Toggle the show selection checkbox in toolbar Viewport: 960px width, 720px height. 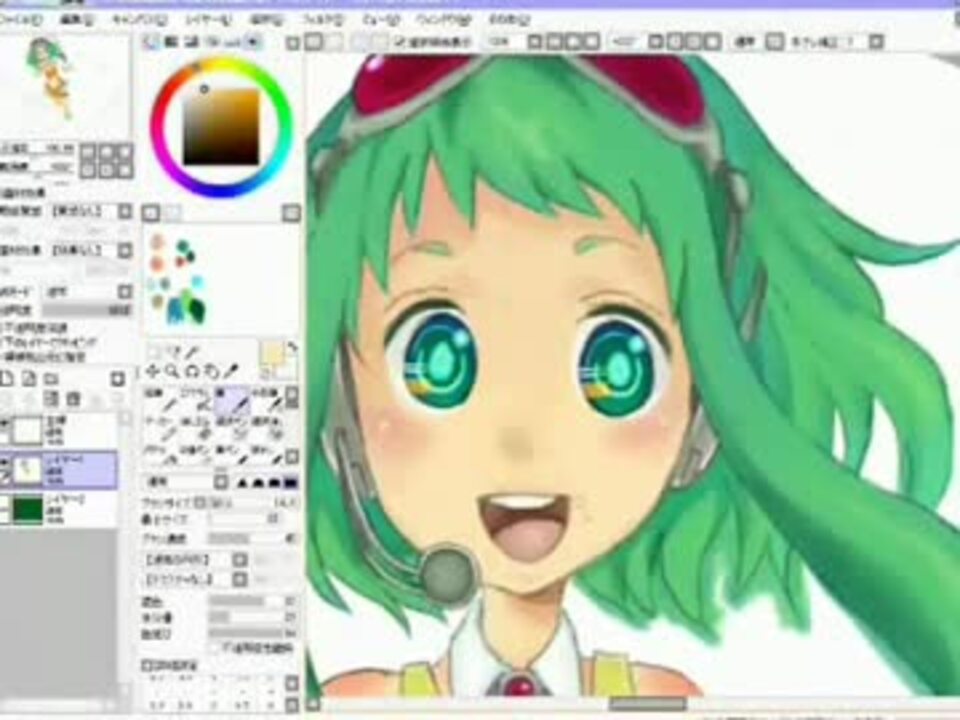401,42
